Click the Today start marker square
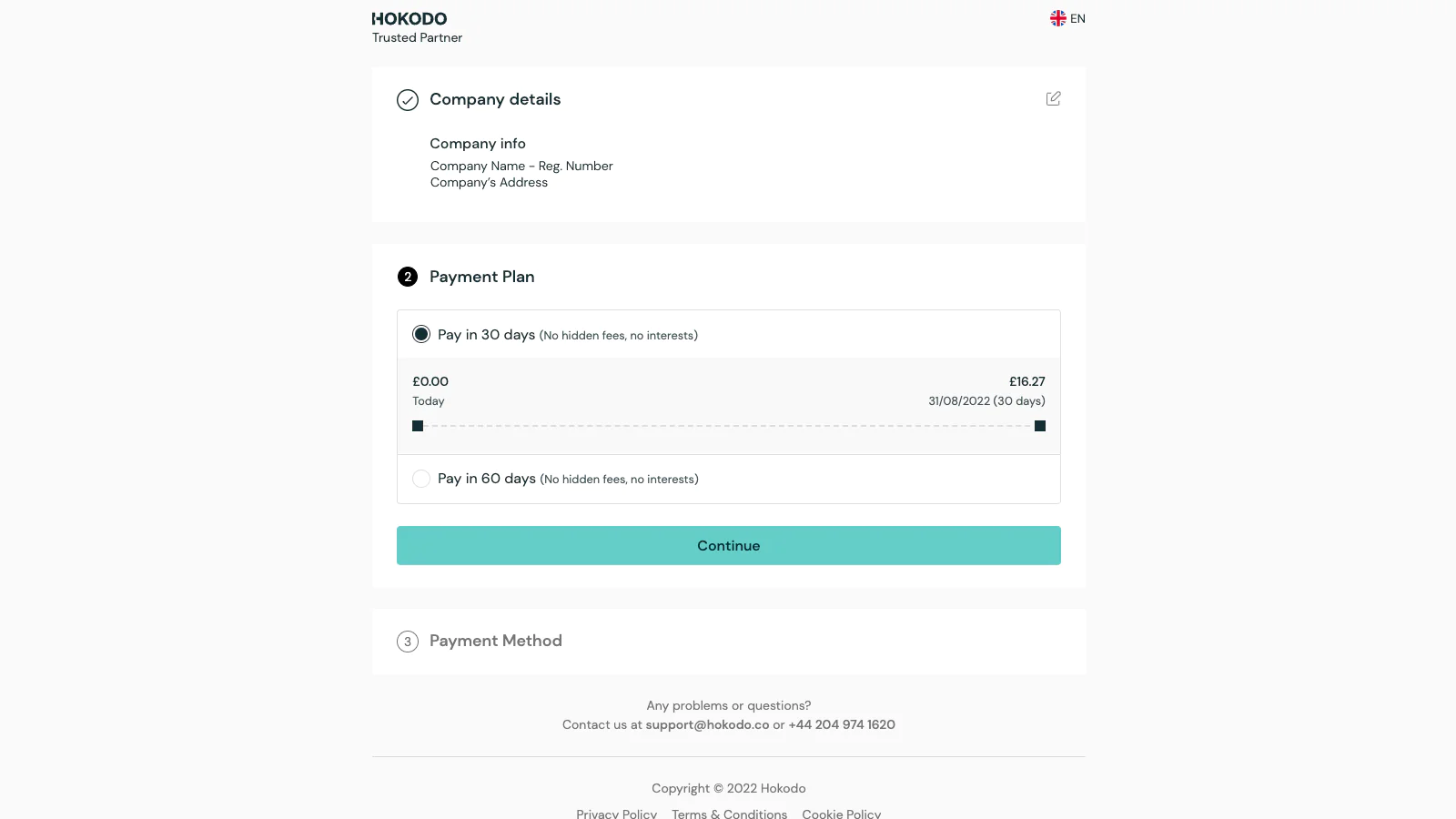Viewport: 1456px width, 819px height. [418, 426]
